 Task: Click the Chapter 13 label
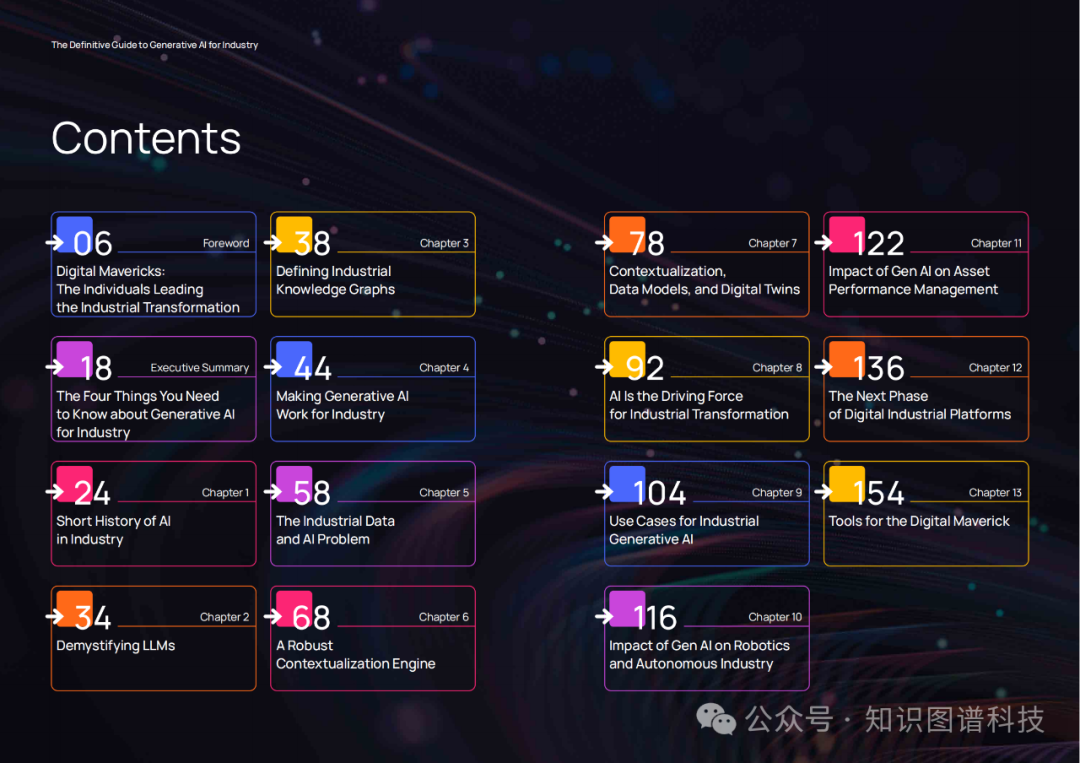point(995,492)
